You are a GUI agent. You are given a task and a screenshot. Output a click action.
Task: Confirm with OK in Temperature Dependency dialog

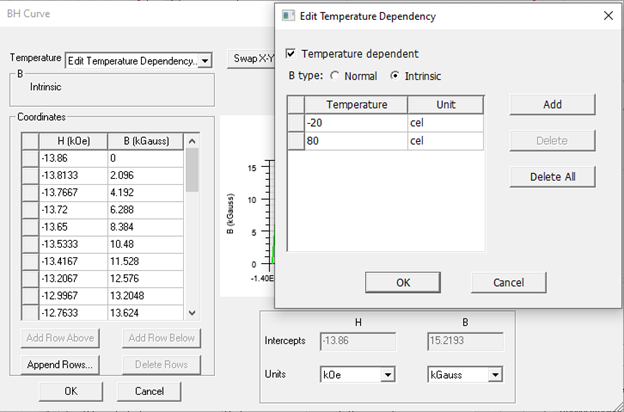pos(403,283)
